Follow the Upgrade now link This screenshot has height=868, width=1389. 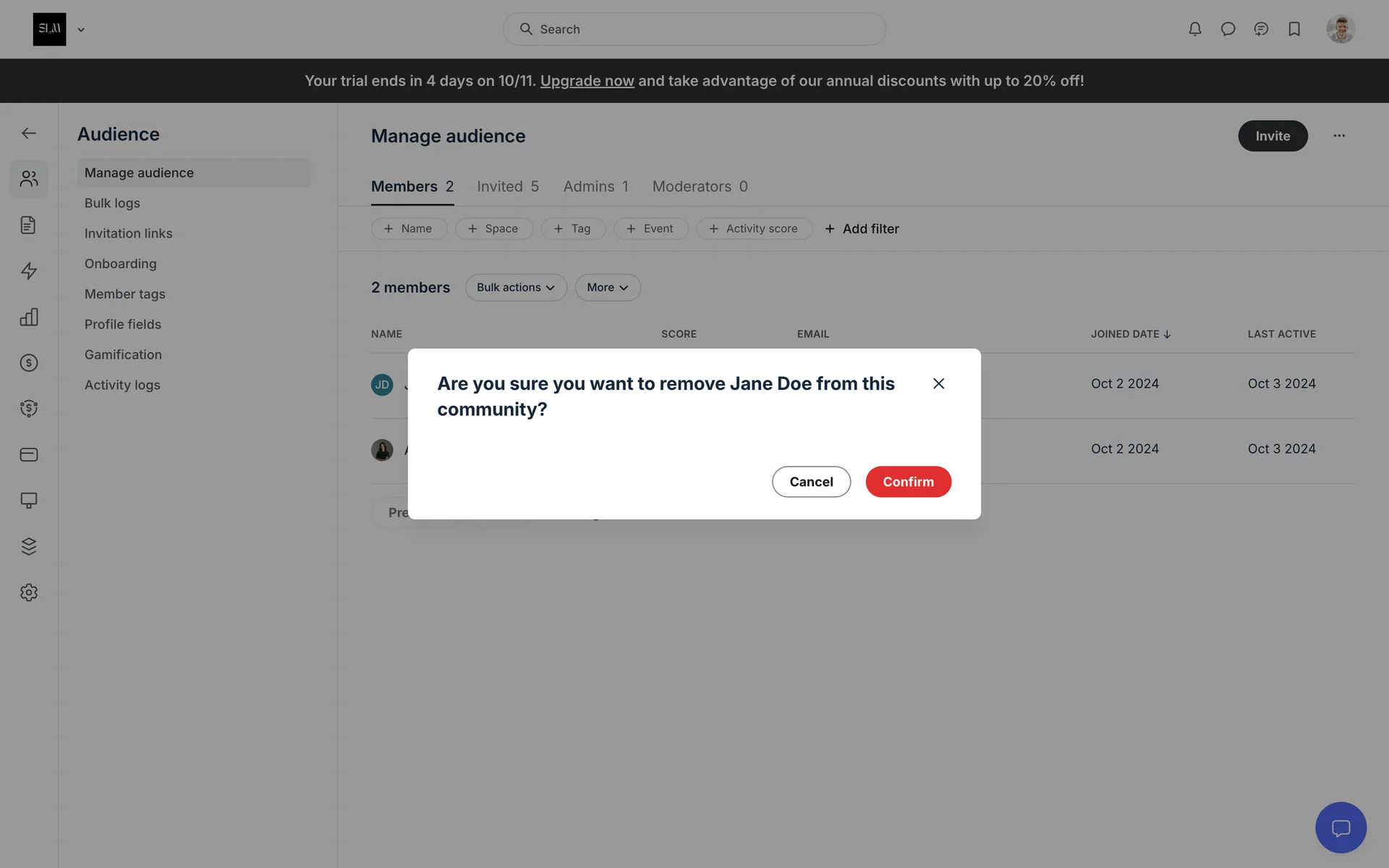(x=587, y=81)
